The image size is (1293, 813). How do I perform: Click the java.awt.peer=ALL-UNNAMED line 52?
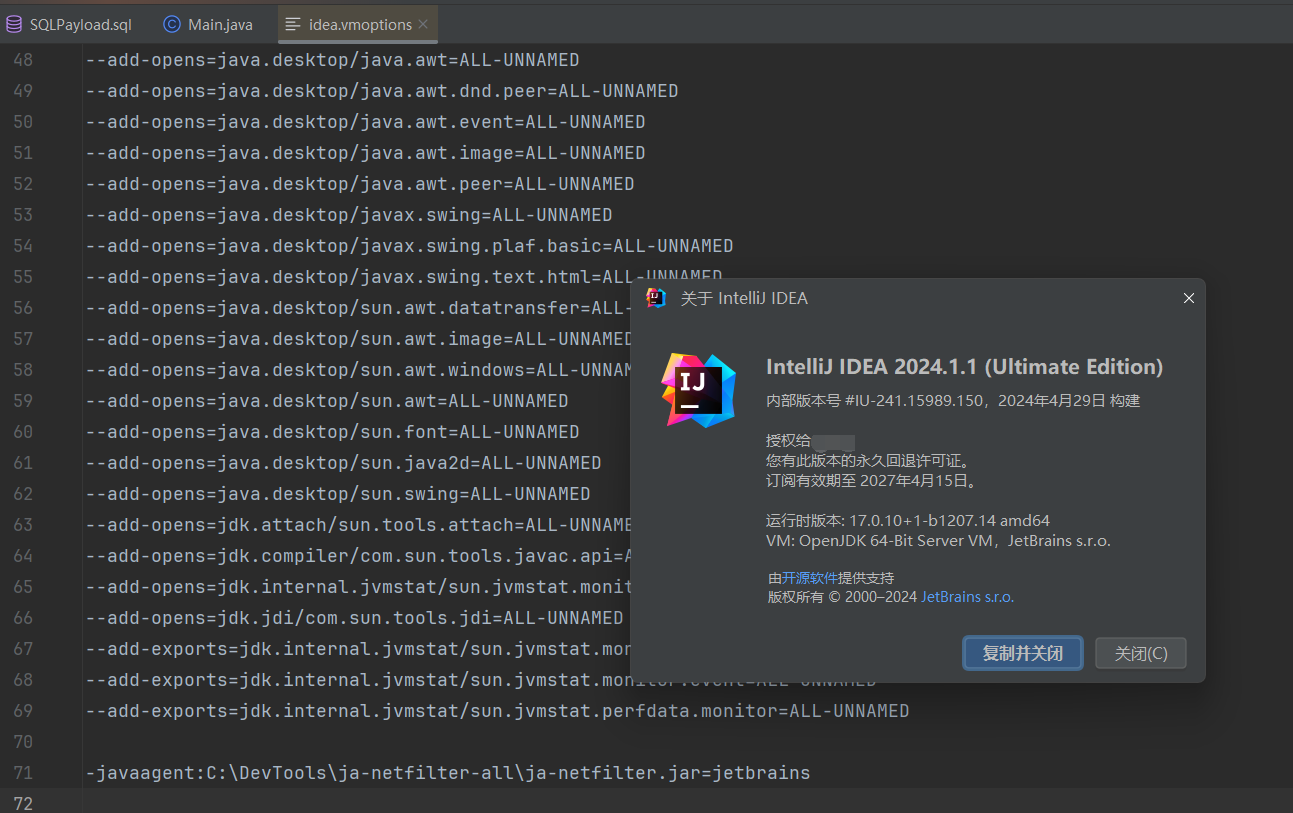360,184
